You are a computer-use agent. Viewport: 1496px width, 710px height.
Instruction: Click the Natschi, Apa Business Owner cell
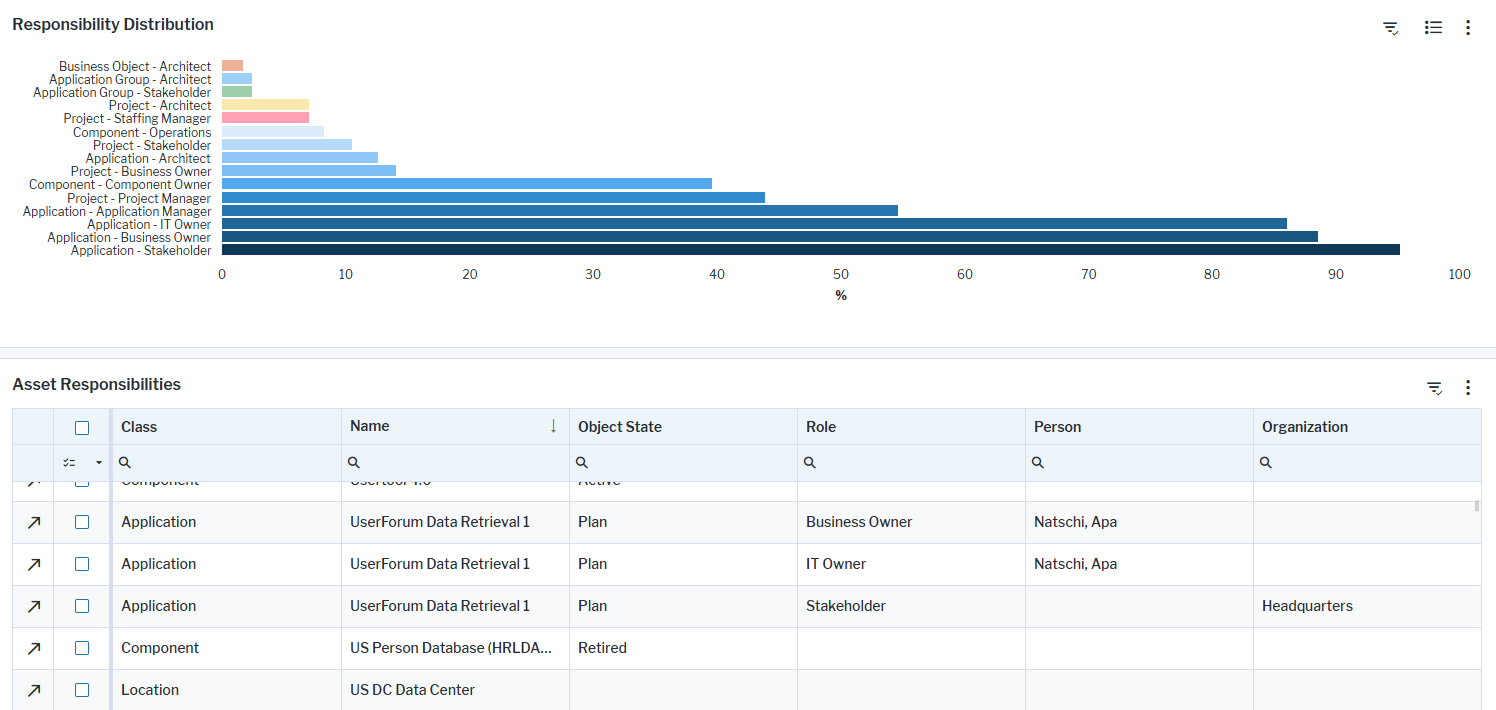[x=1075, y=522]
